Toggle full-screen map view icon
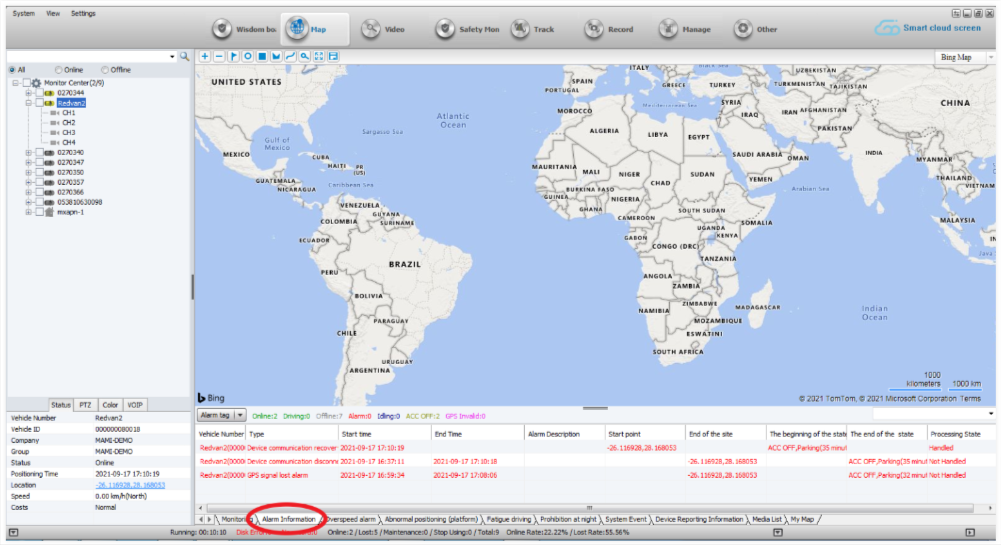Screen dimensions: 1001x545 click(318, 57)
